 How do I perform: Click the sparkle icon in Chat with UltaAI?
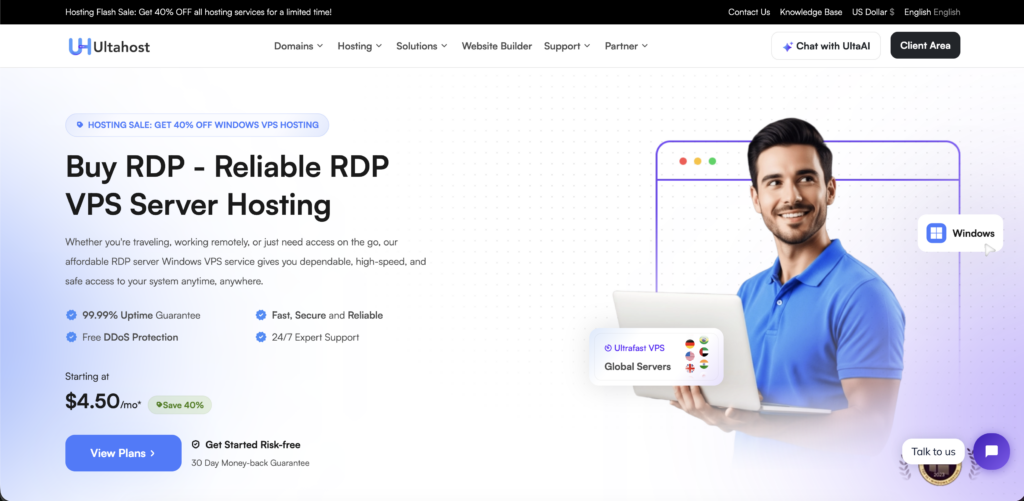pos(788,46)
